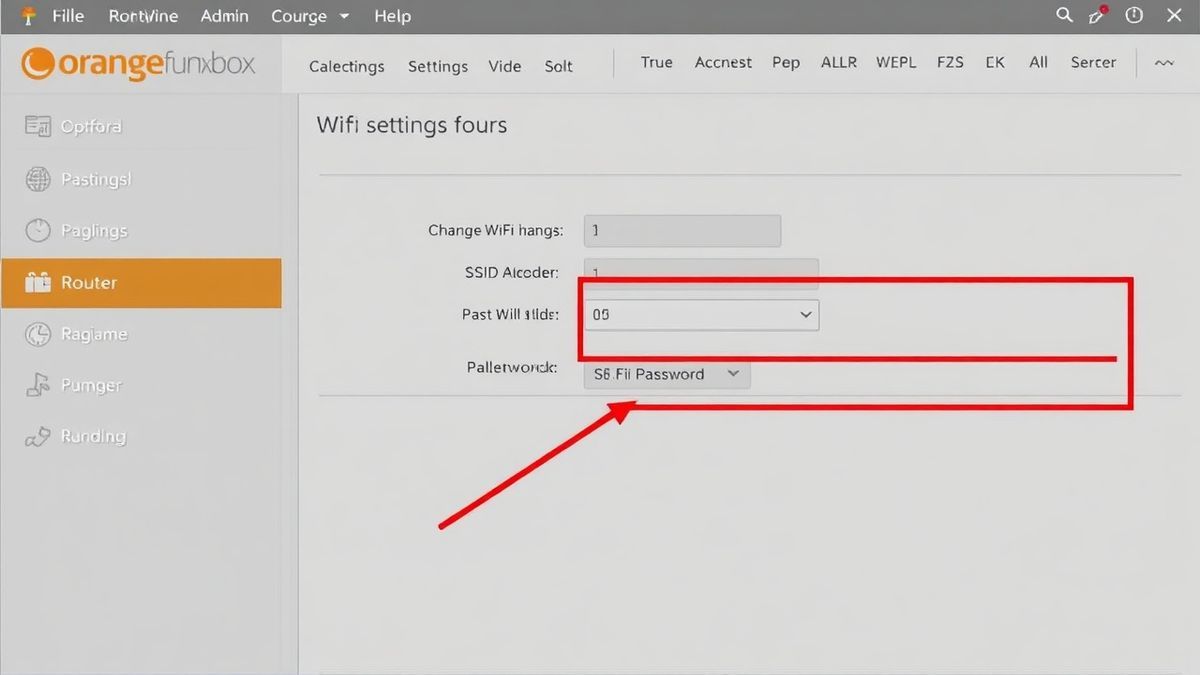Select the True filter
Image resolution: width=1200 pixels, height=675 pixels.
(x=657, y=62)
